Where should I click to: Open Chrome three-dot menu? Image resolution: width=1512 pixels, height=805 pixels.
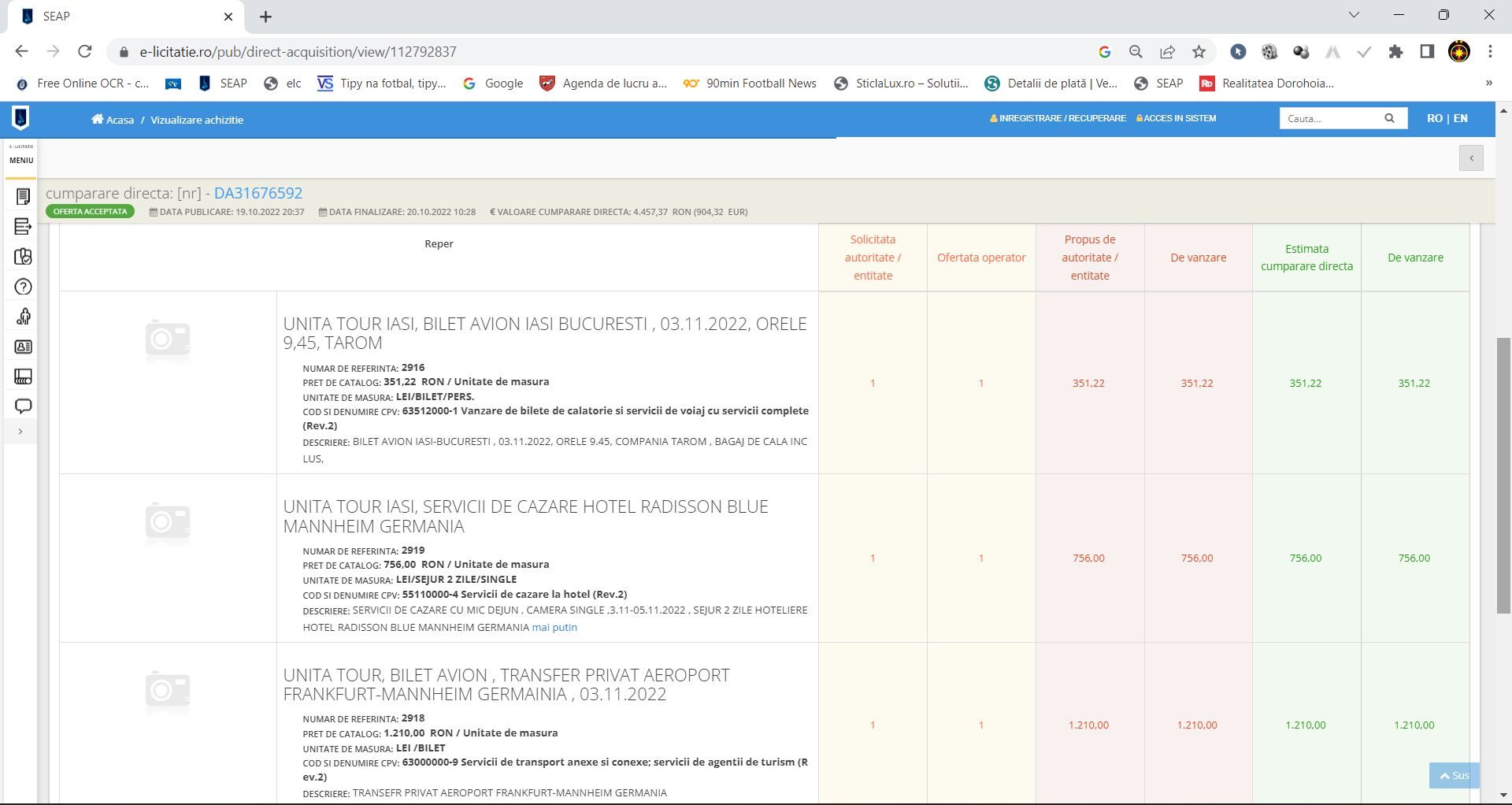(x=1490, y=52)
